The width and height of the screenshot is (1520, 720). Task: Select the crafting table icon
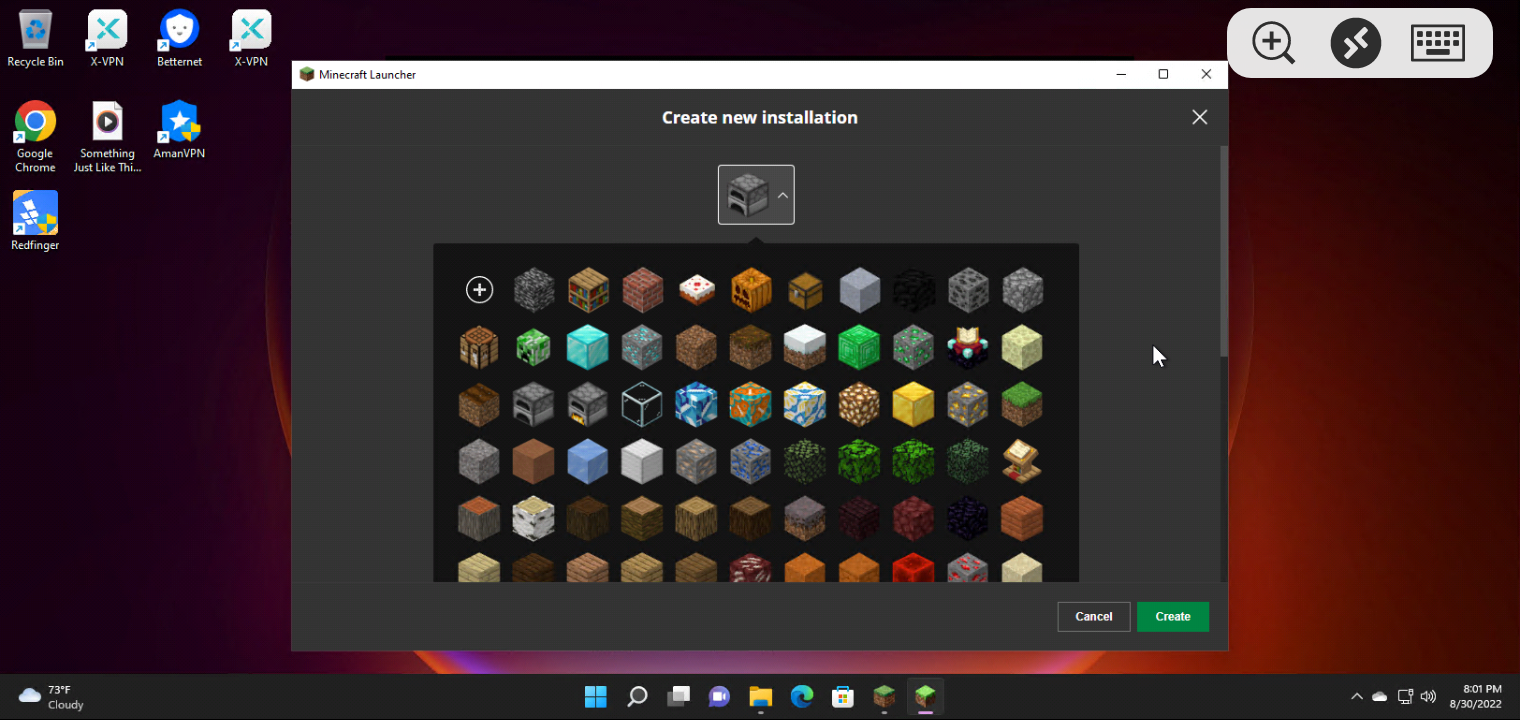point(479,347)
